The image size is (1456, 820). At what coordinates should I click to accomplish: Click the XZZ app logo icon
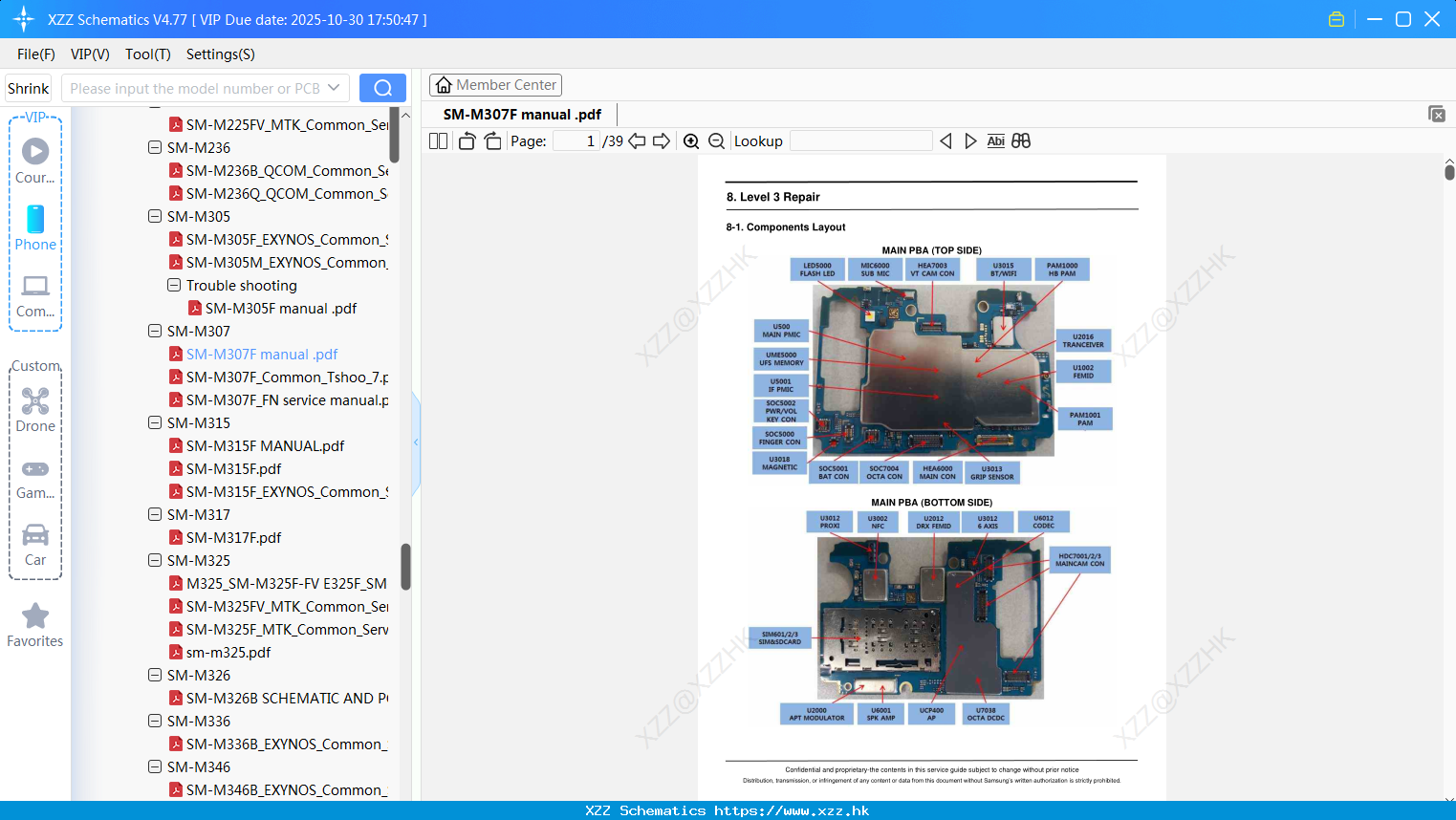pos(24,19)
